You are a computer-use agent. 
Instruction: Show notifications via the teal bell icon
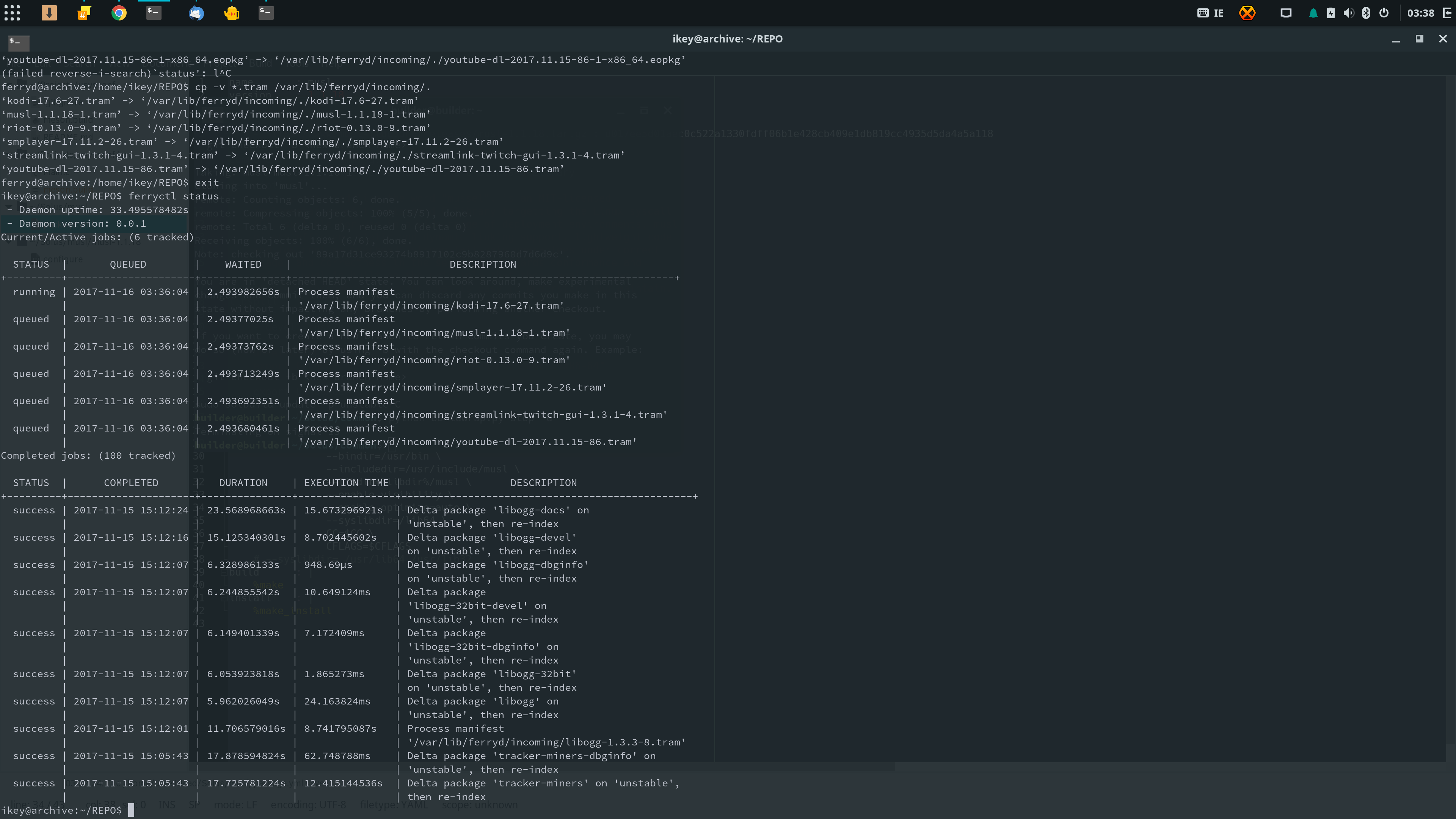coord(1313,13)
